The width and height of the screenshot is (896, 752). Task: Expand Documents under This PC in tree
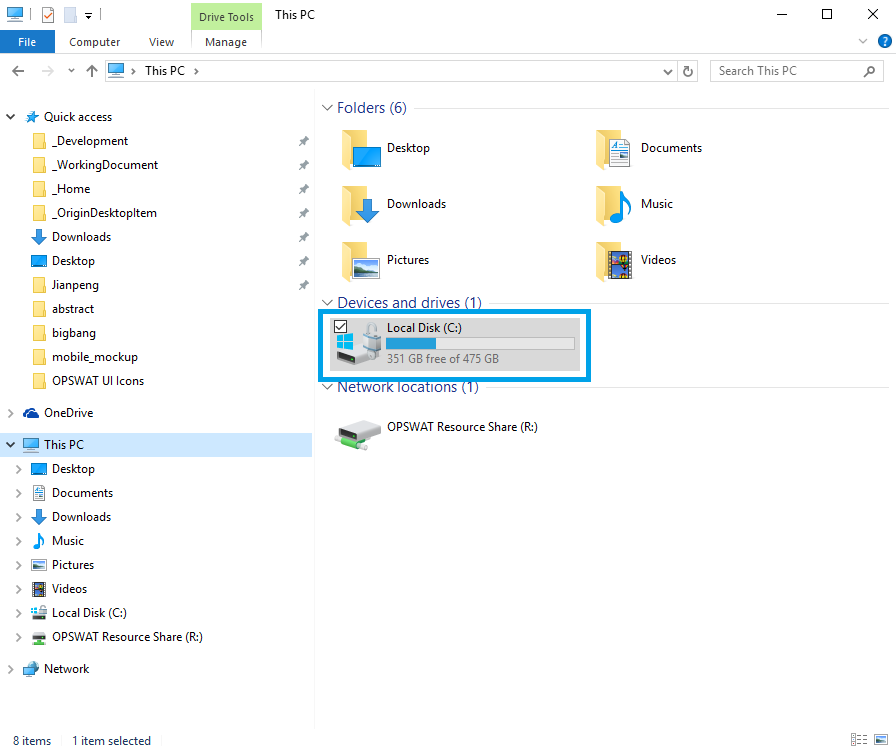pos(18,493)
